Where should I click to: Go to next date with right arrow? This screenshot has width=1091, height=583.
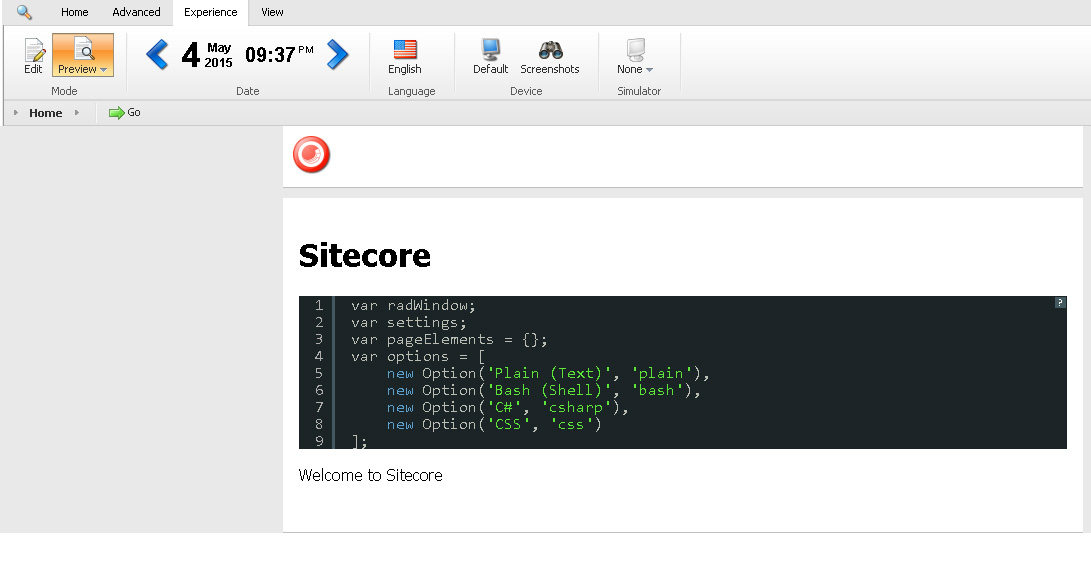[337, 54]
